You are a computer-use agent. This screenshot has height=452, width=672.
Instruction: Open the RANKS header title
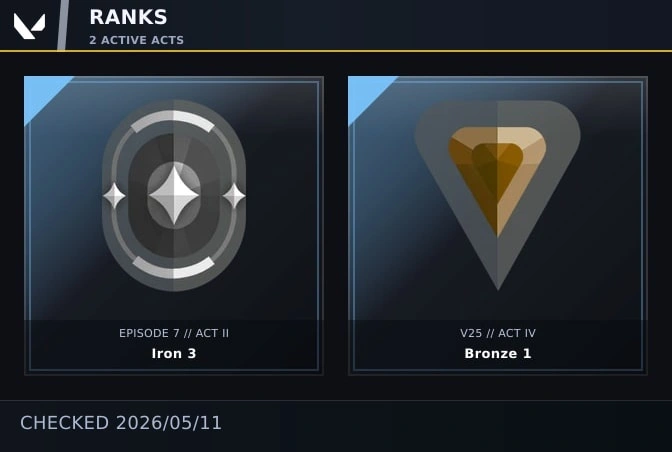point(128,18)
